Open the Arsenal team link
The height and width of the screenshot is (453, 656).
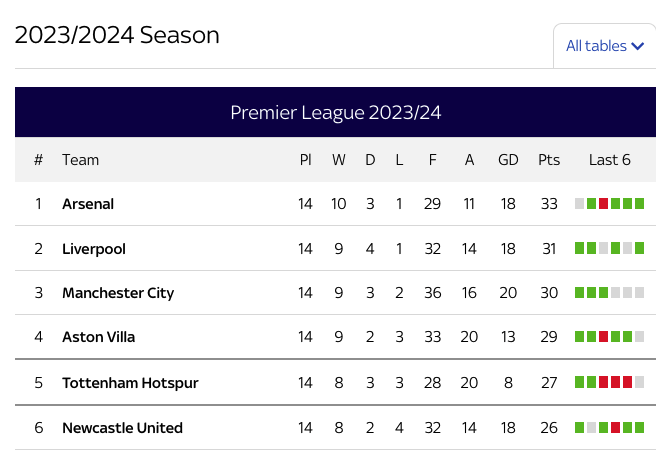(88, 204)
